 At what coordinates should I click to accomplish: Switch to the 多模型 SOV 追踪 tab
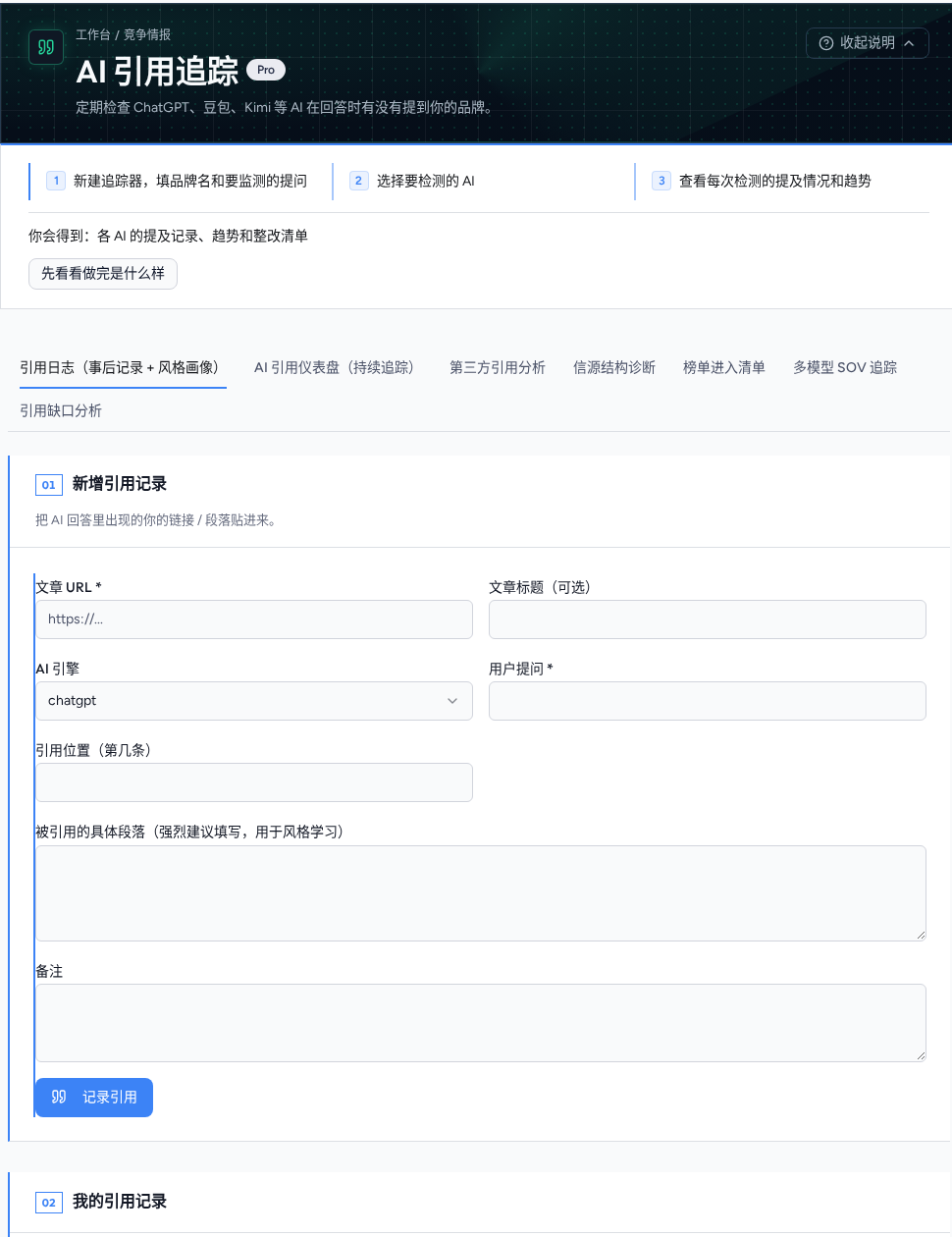(845, 367)
